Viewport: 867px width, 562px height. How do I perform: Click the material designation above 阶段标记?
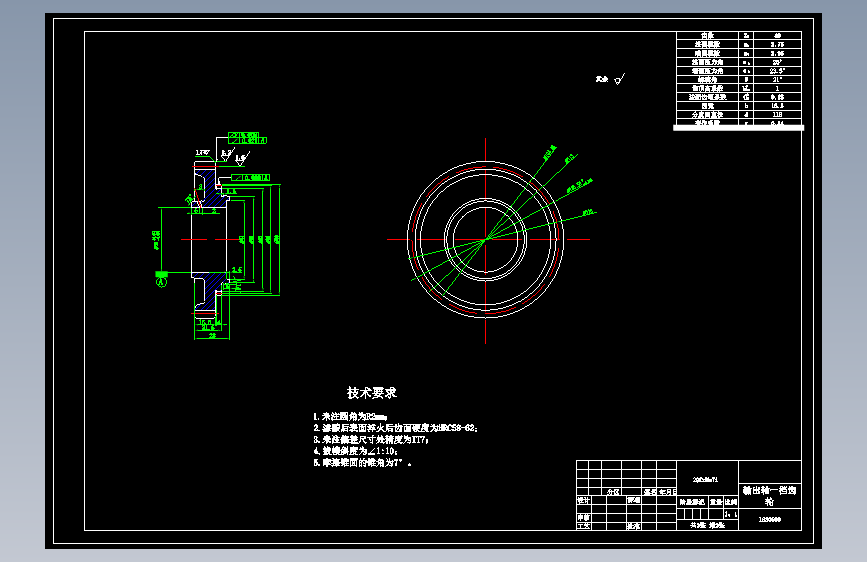coord(706,480)
